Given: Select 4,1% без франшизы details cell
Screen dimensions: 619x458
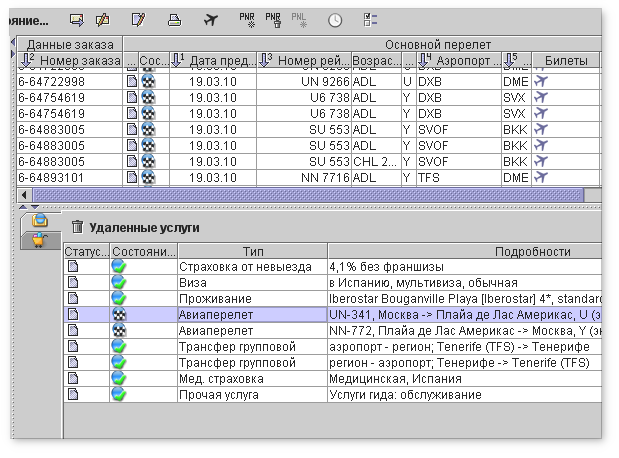Looking at the screenshot, I should 465,267.
